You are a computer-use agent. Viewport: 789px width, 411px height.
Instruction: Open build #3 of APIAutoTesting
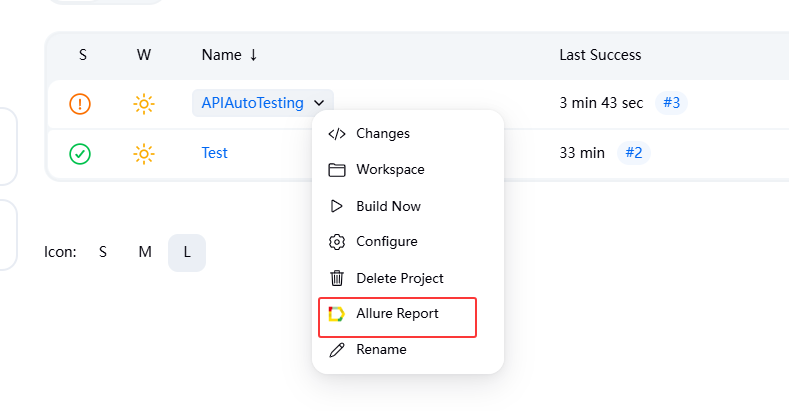pyautogui.click(x=672, y=103)
